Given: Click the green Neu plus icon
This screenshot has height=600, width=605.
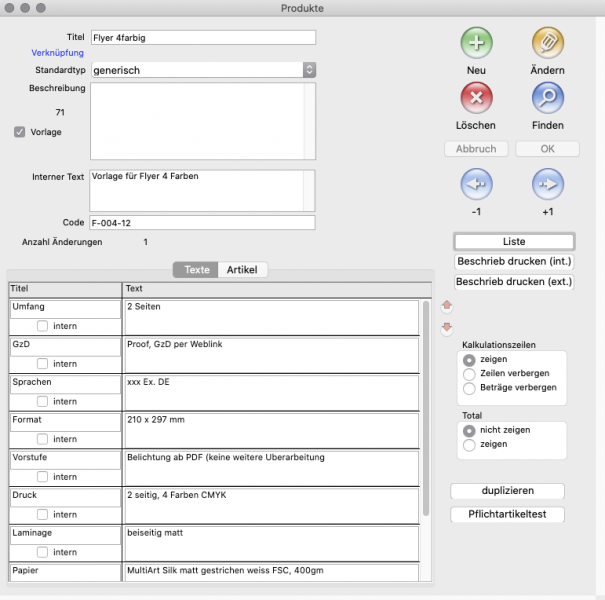Looking at the screenshot, I should [x=476, y=44].
